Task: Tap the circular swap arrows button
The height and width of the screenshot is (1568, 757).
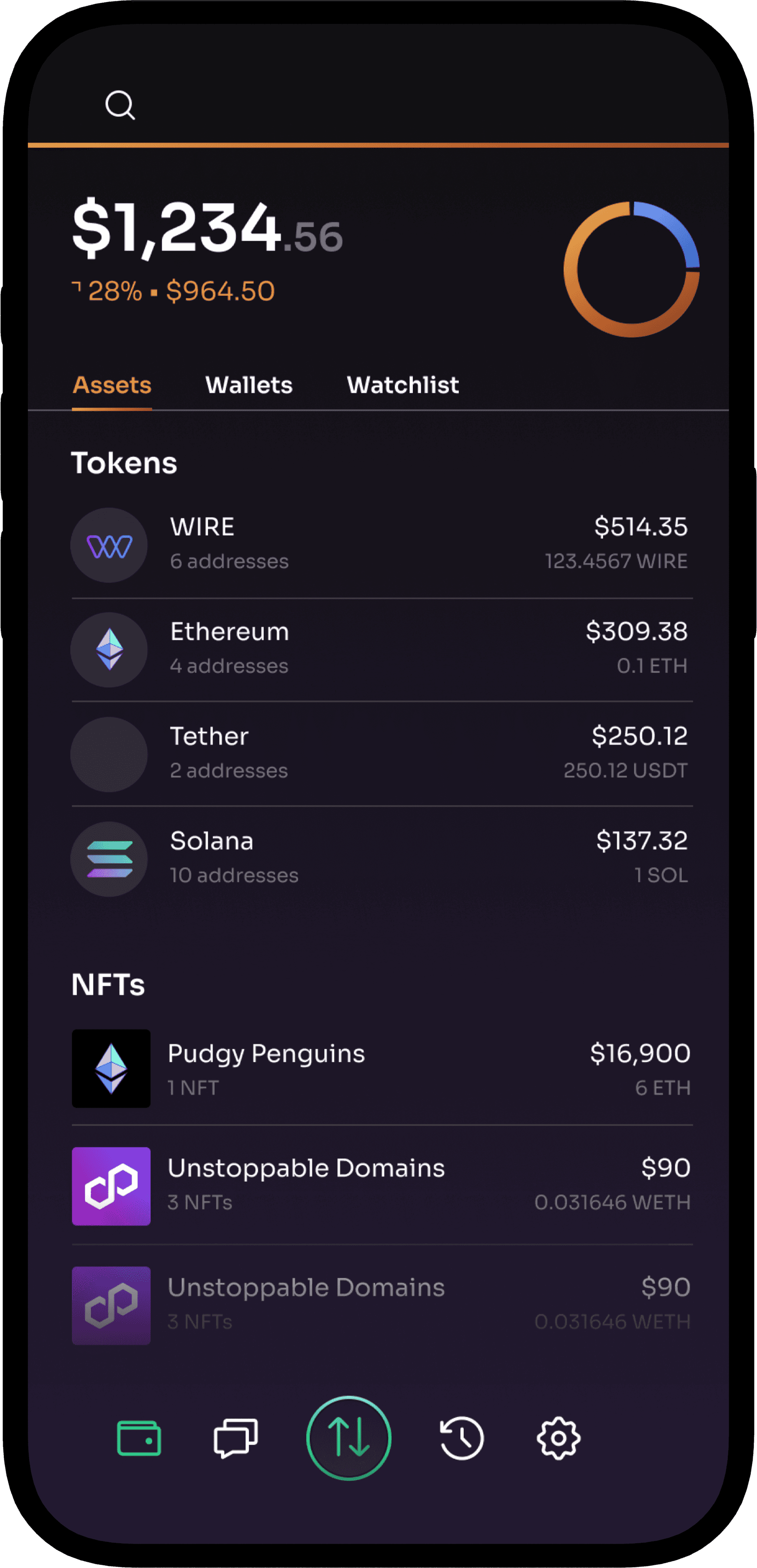Action: (x=349, y=1438)
